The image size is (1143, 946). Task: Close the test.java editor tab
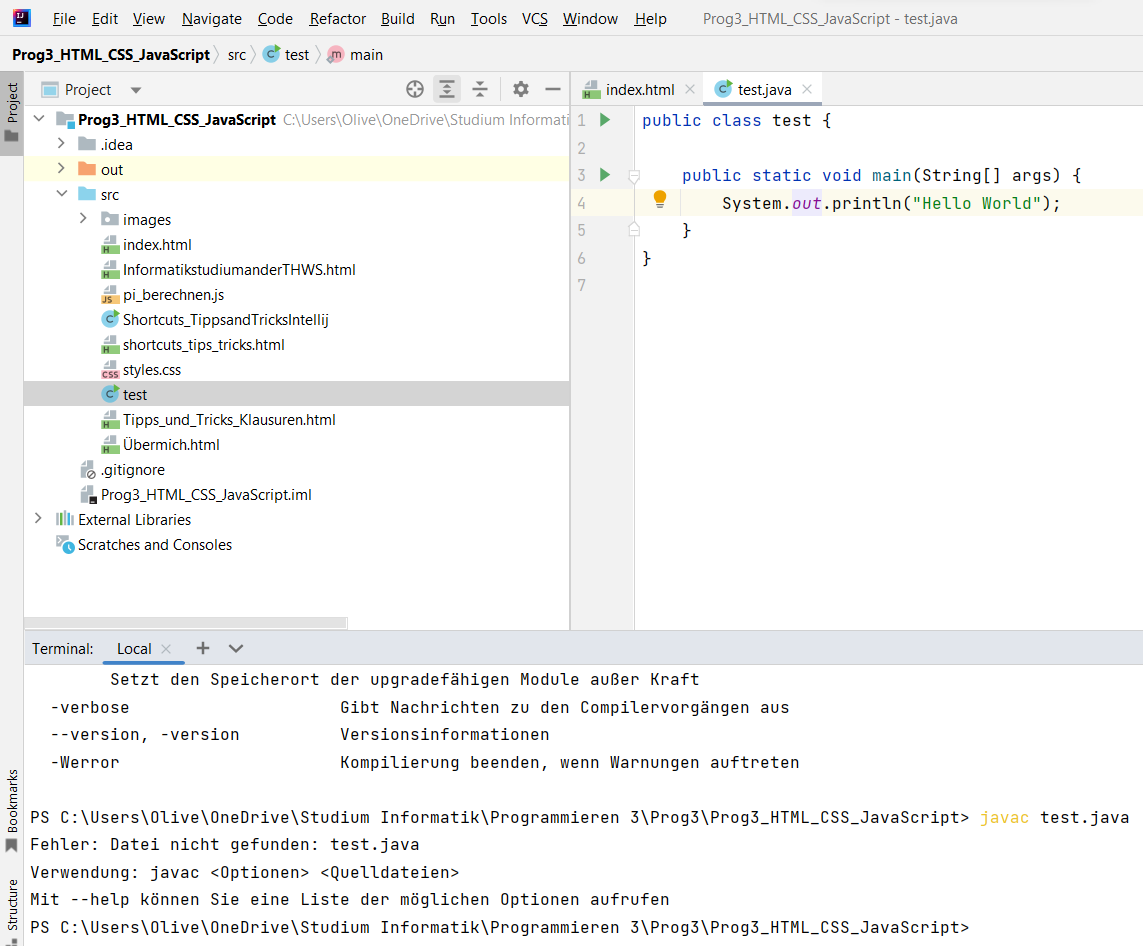[x=806, y=88]
